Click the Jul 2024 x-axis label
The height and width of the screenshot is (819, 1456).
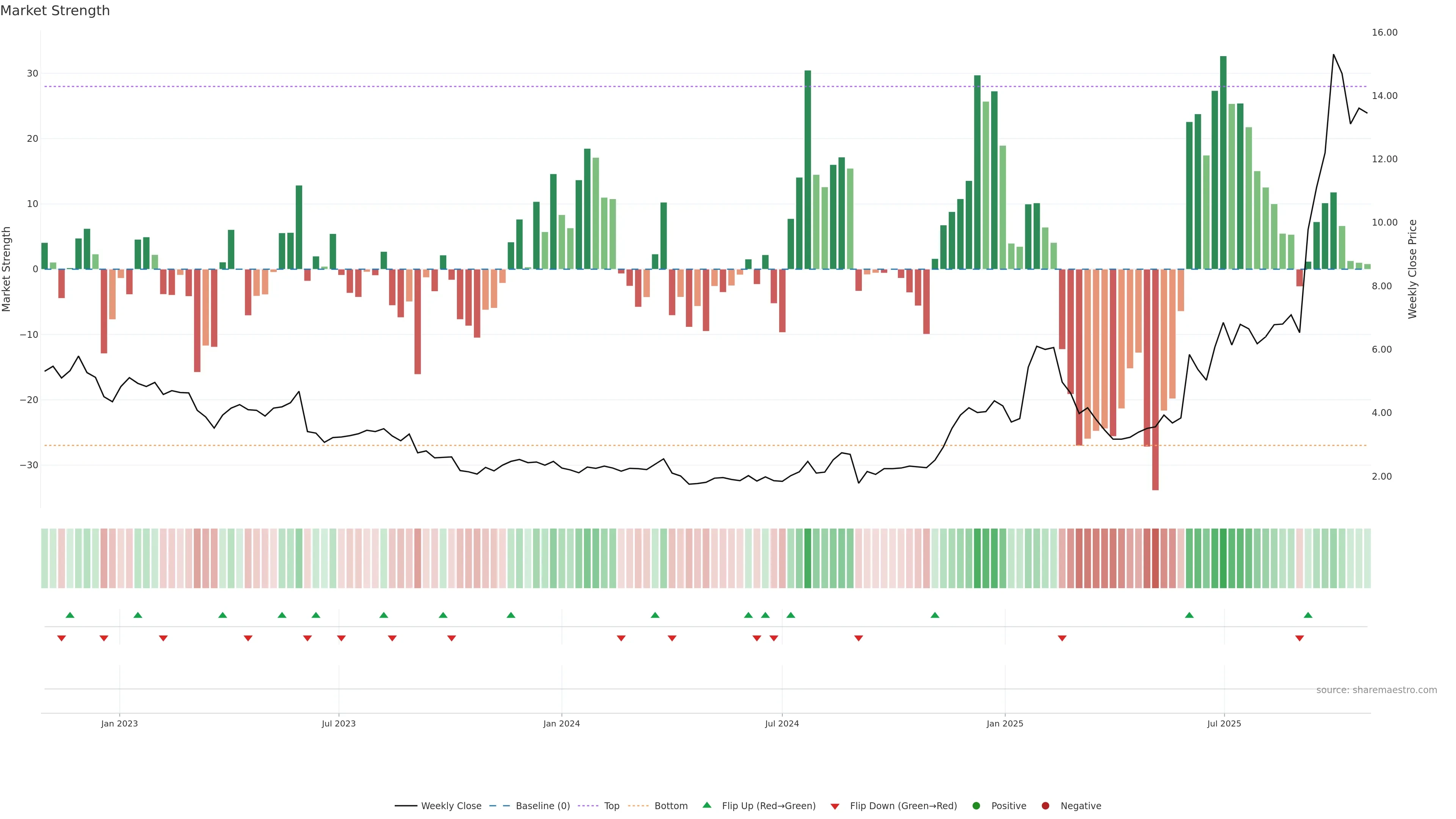[x=782, y=723]
